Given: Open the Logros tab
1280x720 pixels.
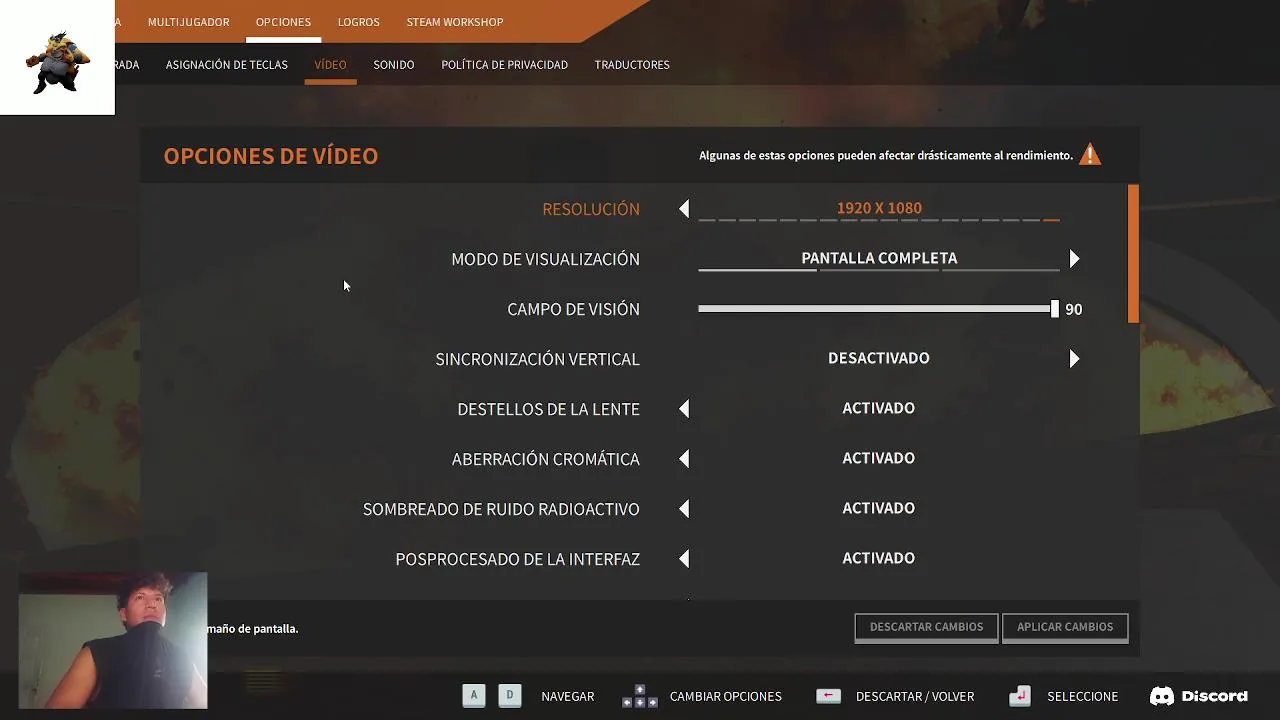Looking at the screenshot, I should [x=358, y=22].
